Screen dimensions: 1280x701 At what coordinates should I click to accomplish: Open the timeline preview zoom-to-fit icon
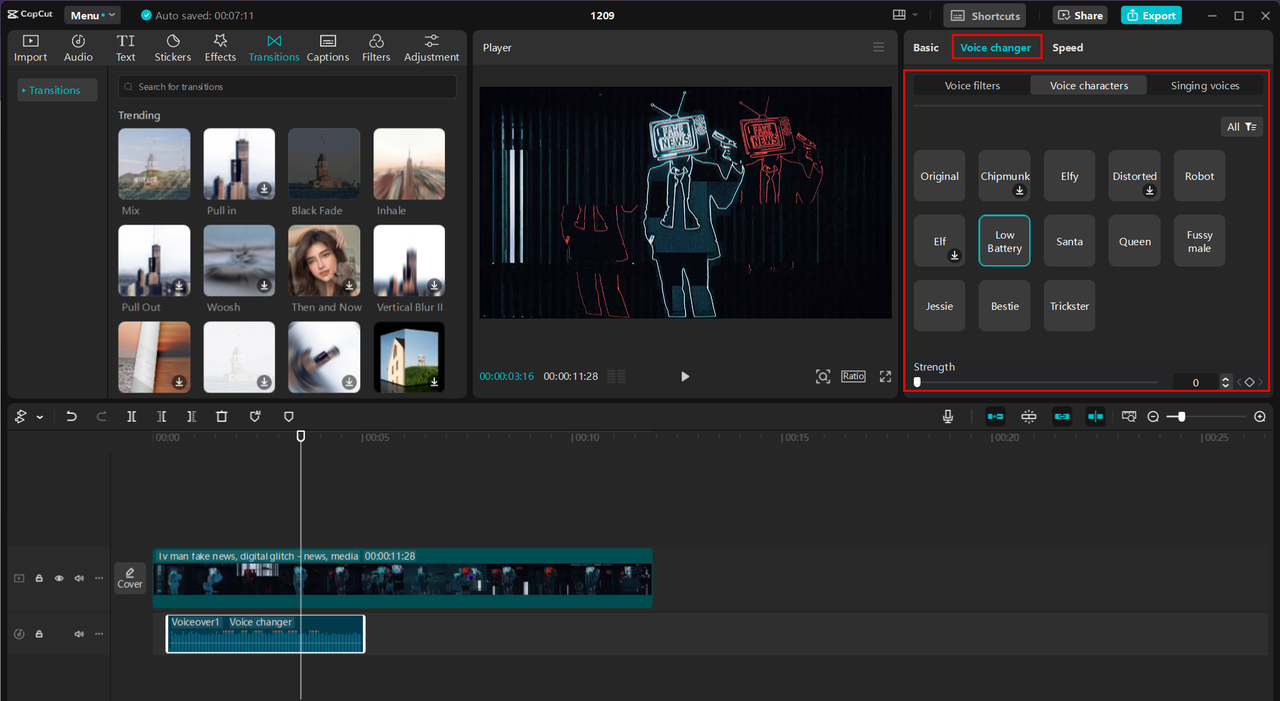pyautogui.click(x=1129, y=416)
